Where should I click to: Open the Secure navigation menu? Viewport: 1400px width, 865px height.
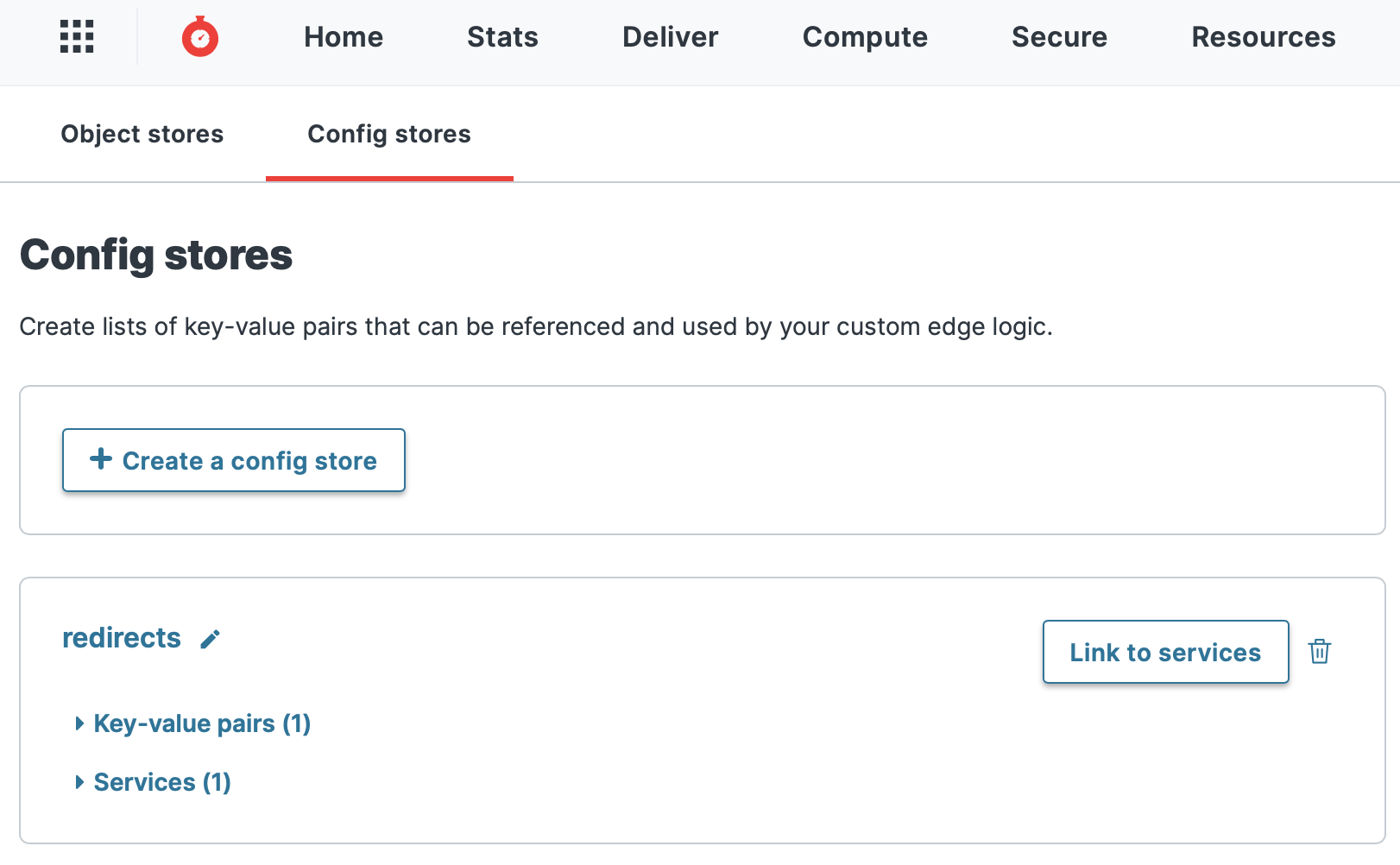1059,37
